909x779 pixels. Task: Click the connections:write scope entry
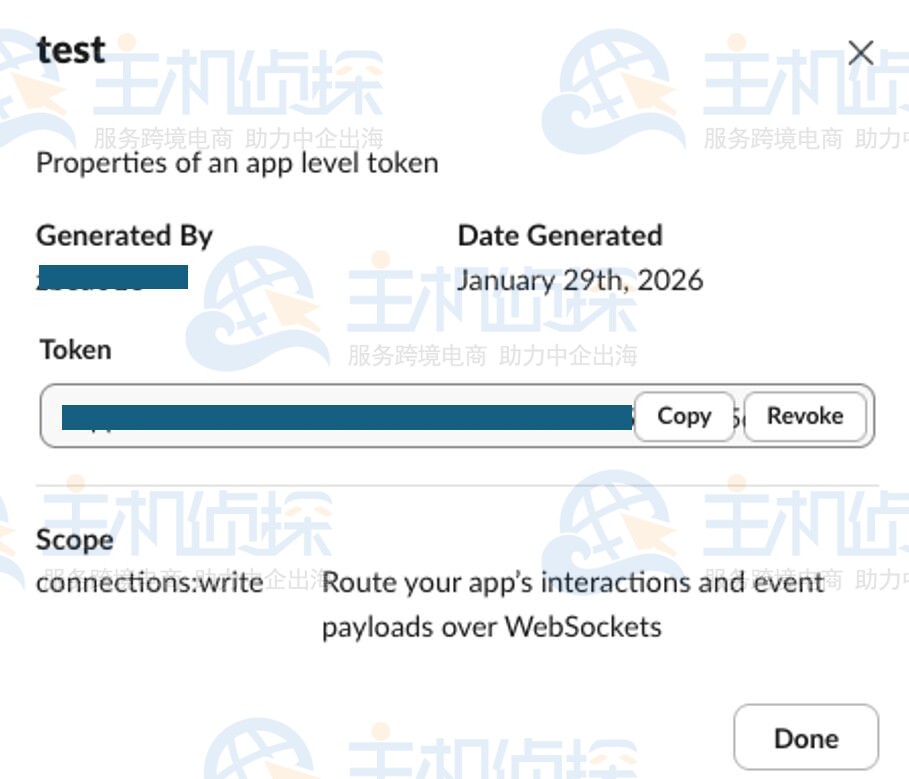pos(148,582)
